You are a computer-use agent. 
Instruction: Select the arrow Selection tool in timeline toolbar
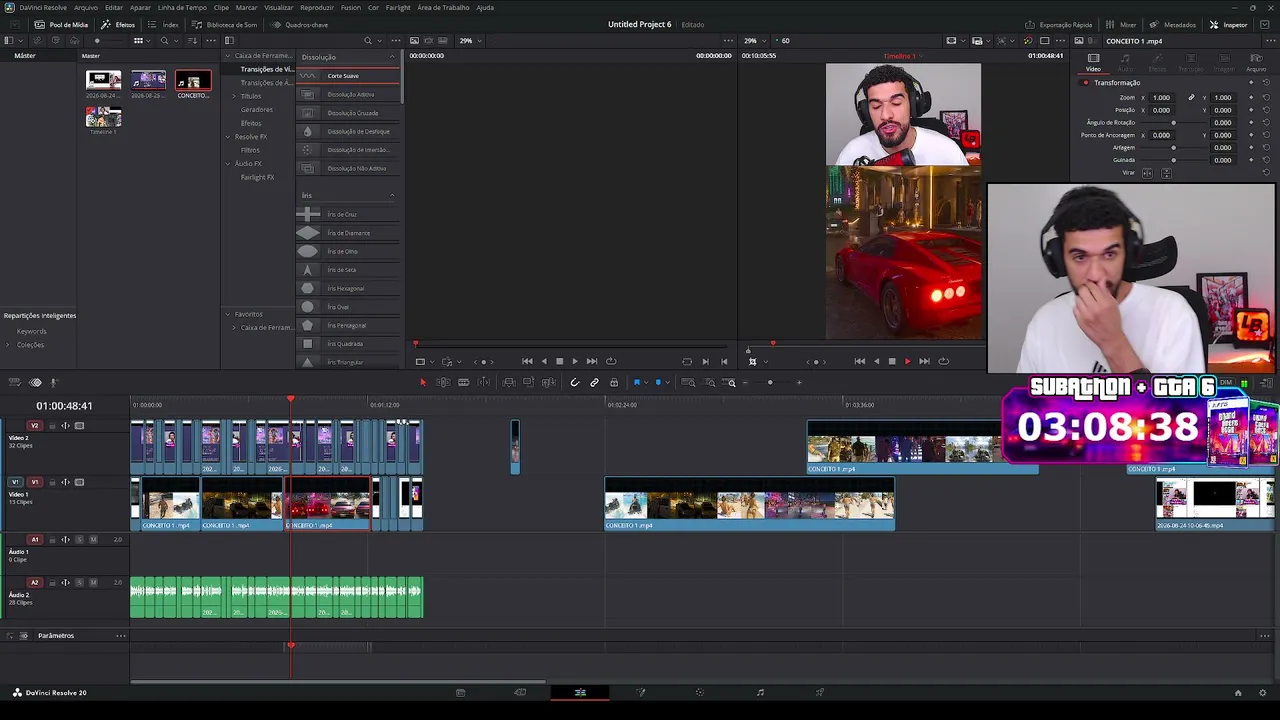(422, 382)
